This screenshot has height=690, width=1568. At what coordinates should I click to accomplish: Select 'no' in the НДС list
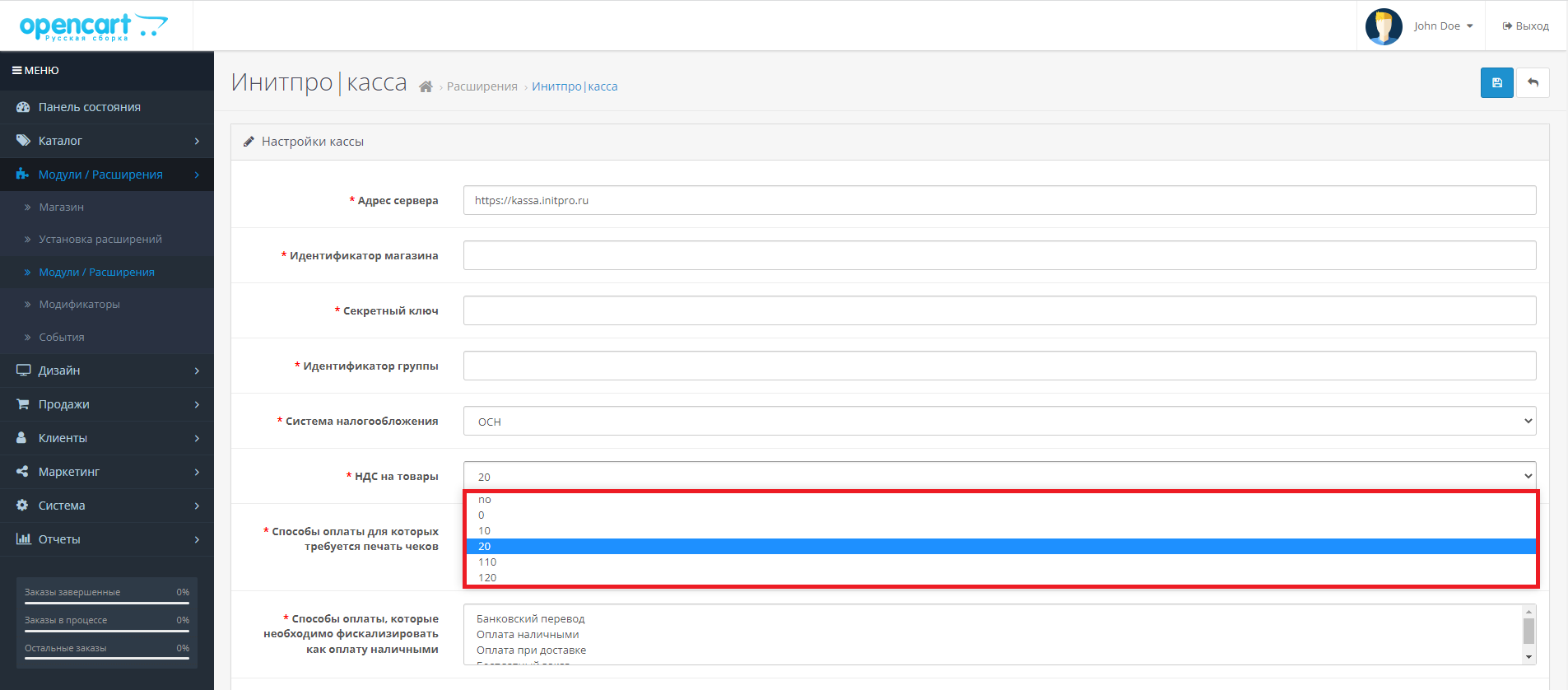tap(1001, 500)
